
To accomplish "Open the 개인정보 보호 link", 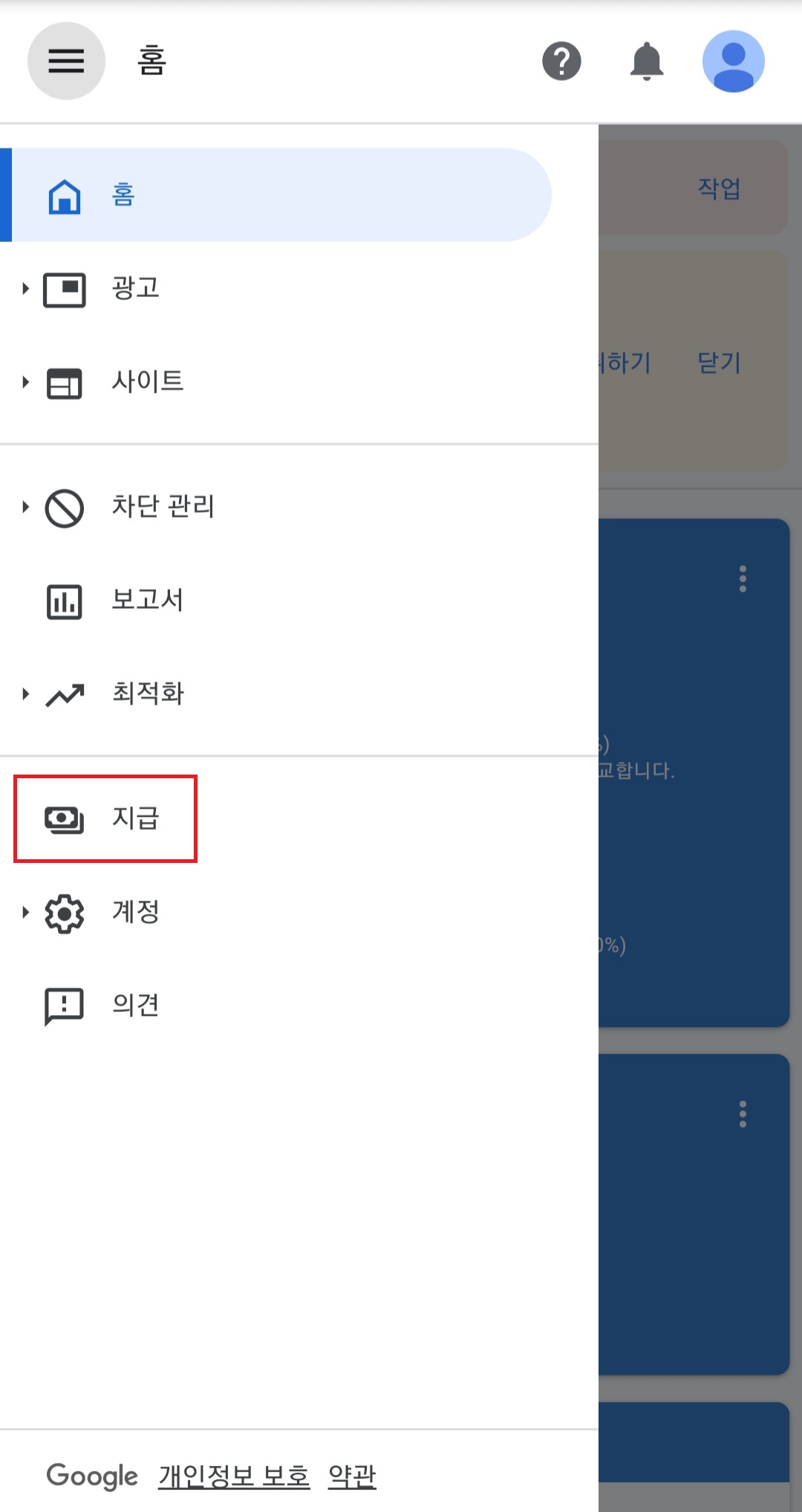I will pyautogui.click(x=234, y=1476).
